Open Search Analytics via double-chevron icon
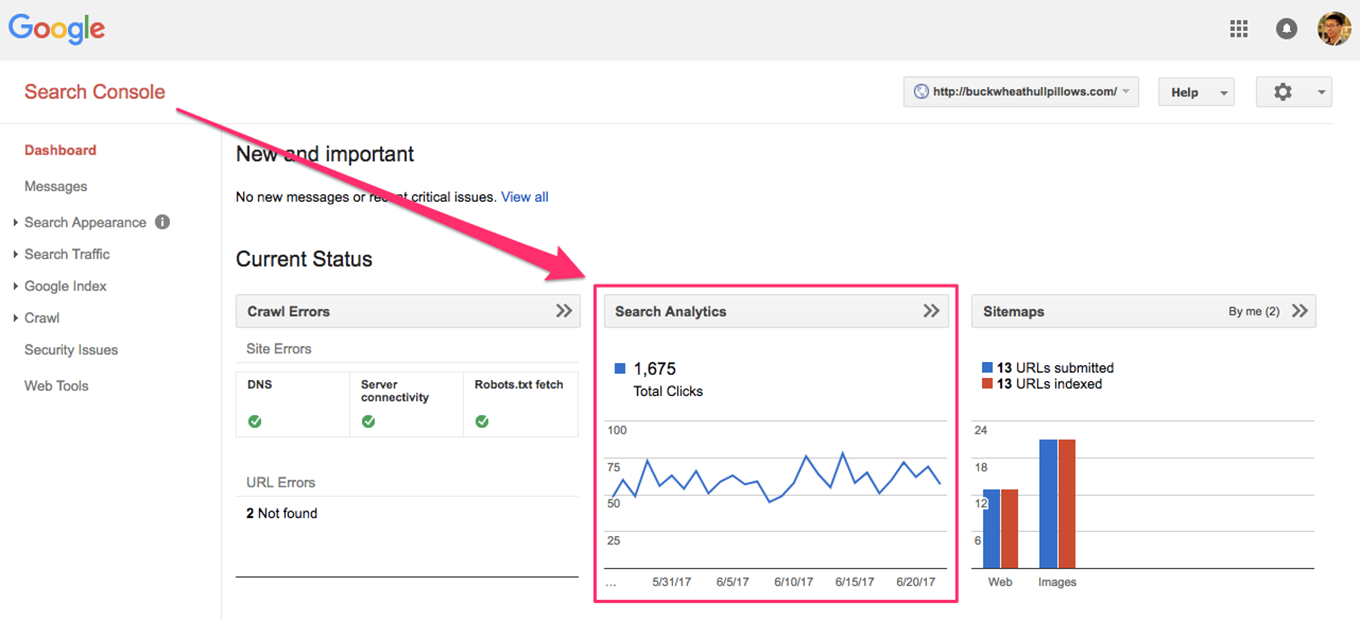 click(x=931, y=311)
